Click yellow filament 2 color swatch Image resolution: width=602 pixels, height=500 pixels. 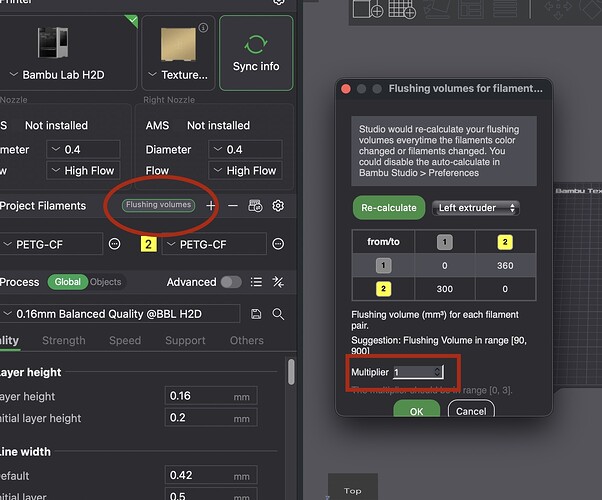click(149, 244)
